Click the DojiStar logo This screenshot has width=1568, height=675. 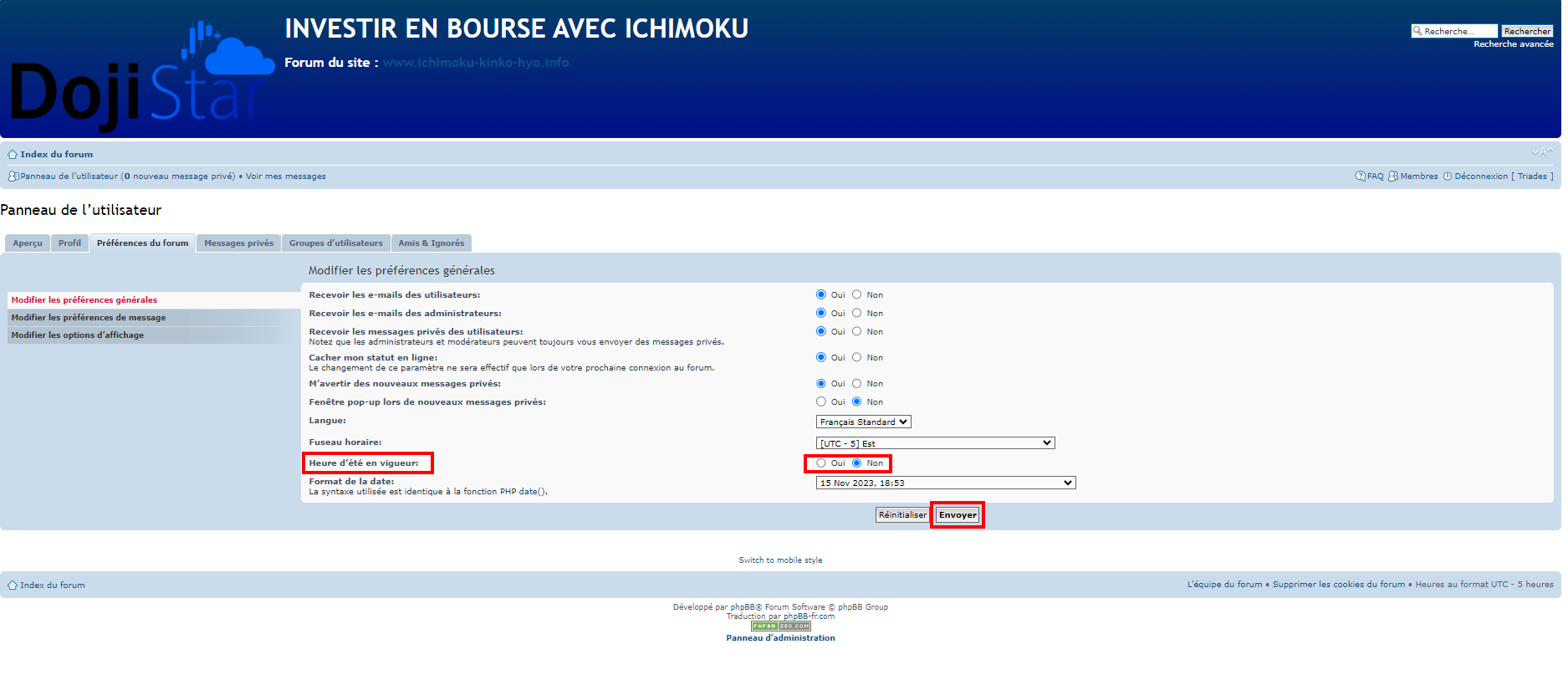tap(142, 77)
